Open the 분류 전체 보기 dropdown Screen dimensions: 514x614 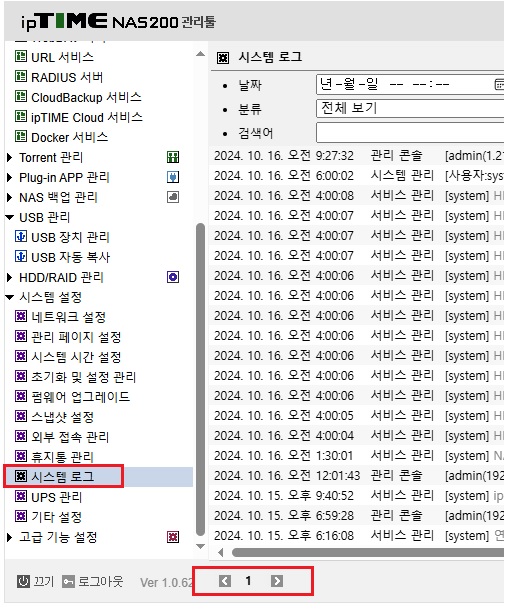[x=410, y=108]
